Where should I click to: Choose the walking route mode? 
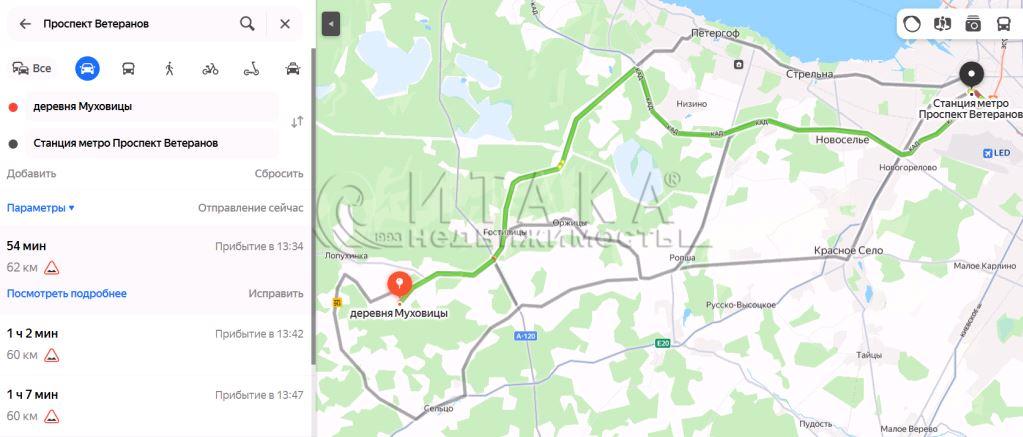click(x=170, y=68)
